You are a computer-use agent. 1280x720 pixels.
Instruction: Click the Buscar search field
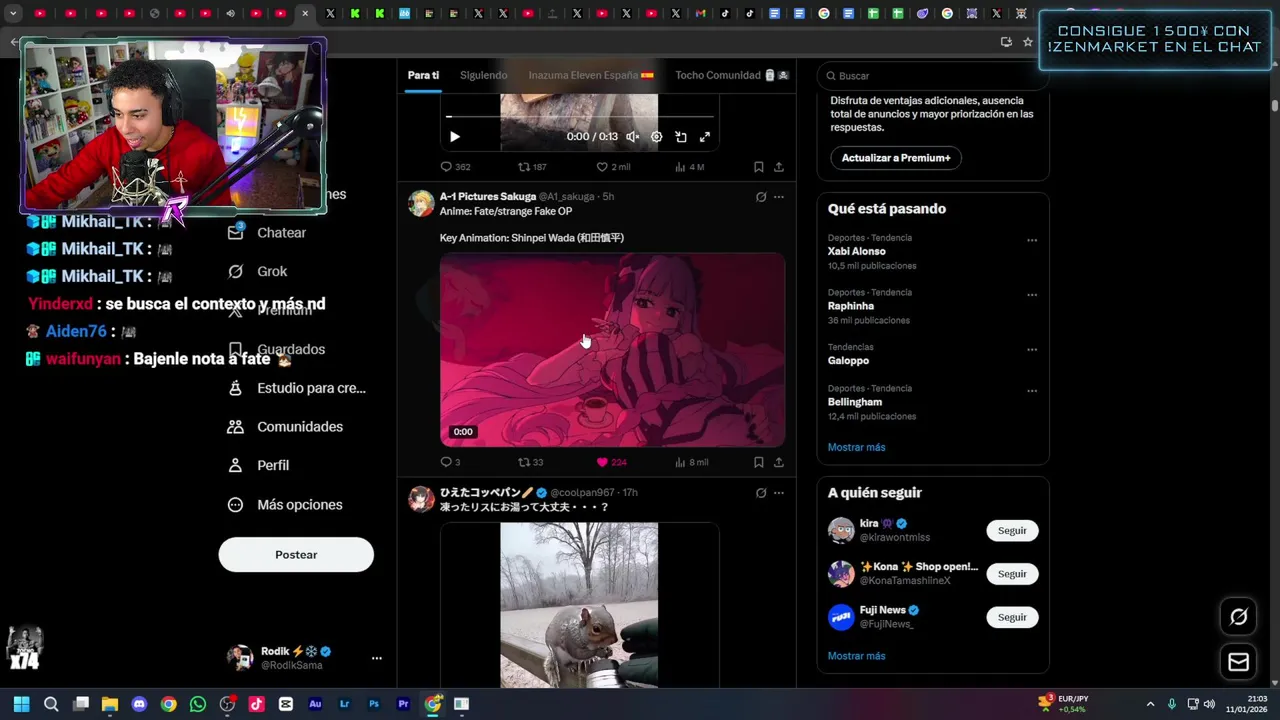pyautogui.click(x=932, y=76)
